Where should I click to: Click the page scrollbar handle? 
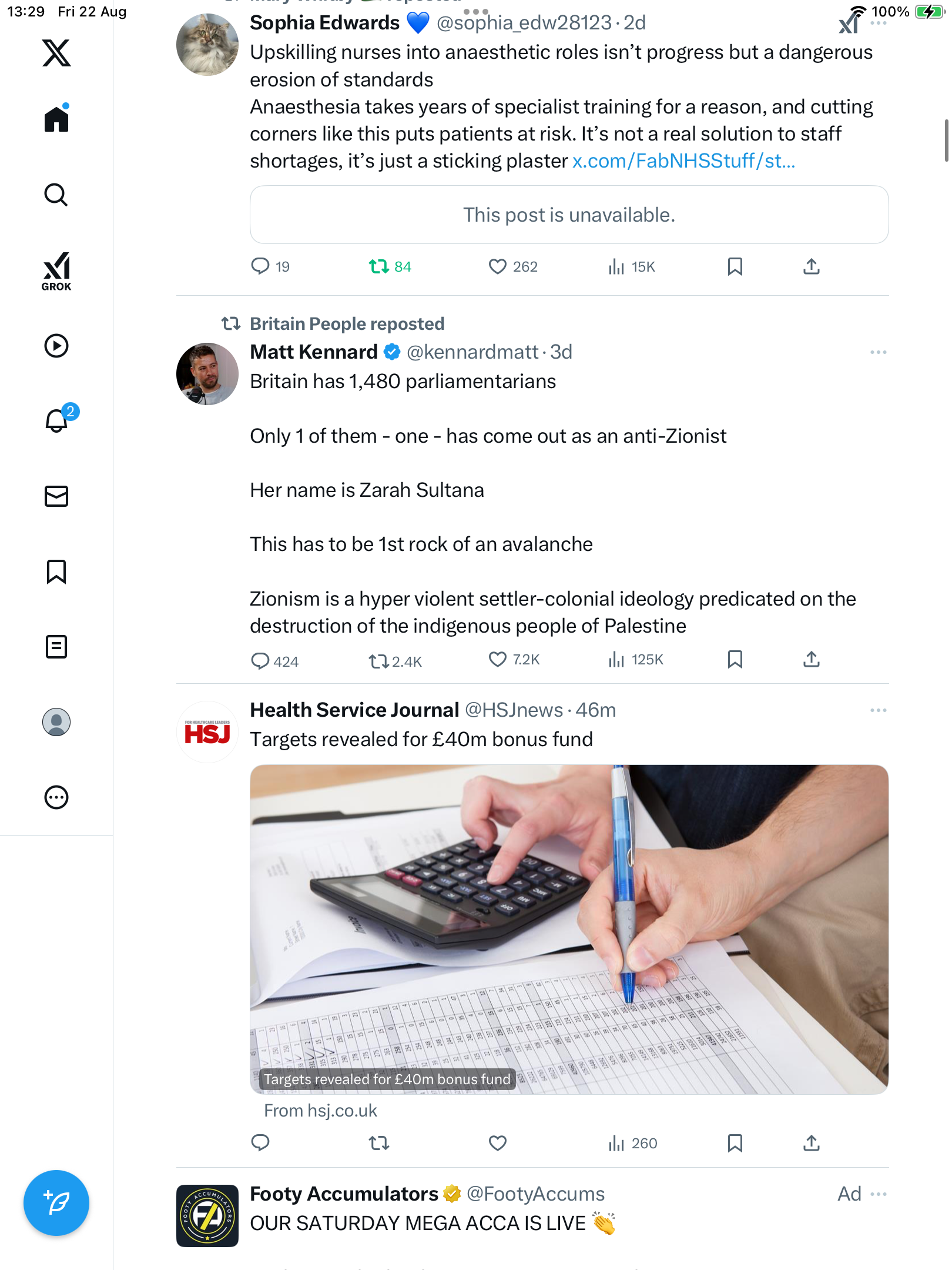pos(946,140)
